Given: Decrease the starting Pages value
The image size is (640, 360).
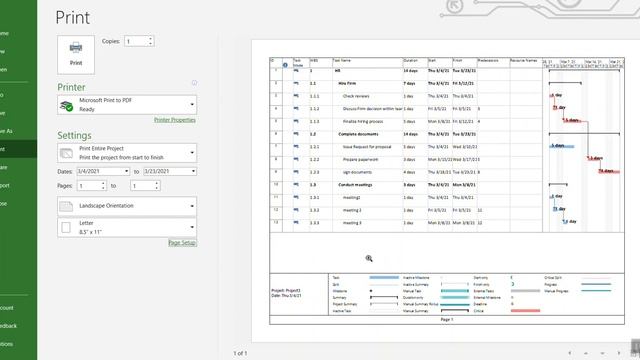Looking at the screenshot, I should [x=103, y=188].
